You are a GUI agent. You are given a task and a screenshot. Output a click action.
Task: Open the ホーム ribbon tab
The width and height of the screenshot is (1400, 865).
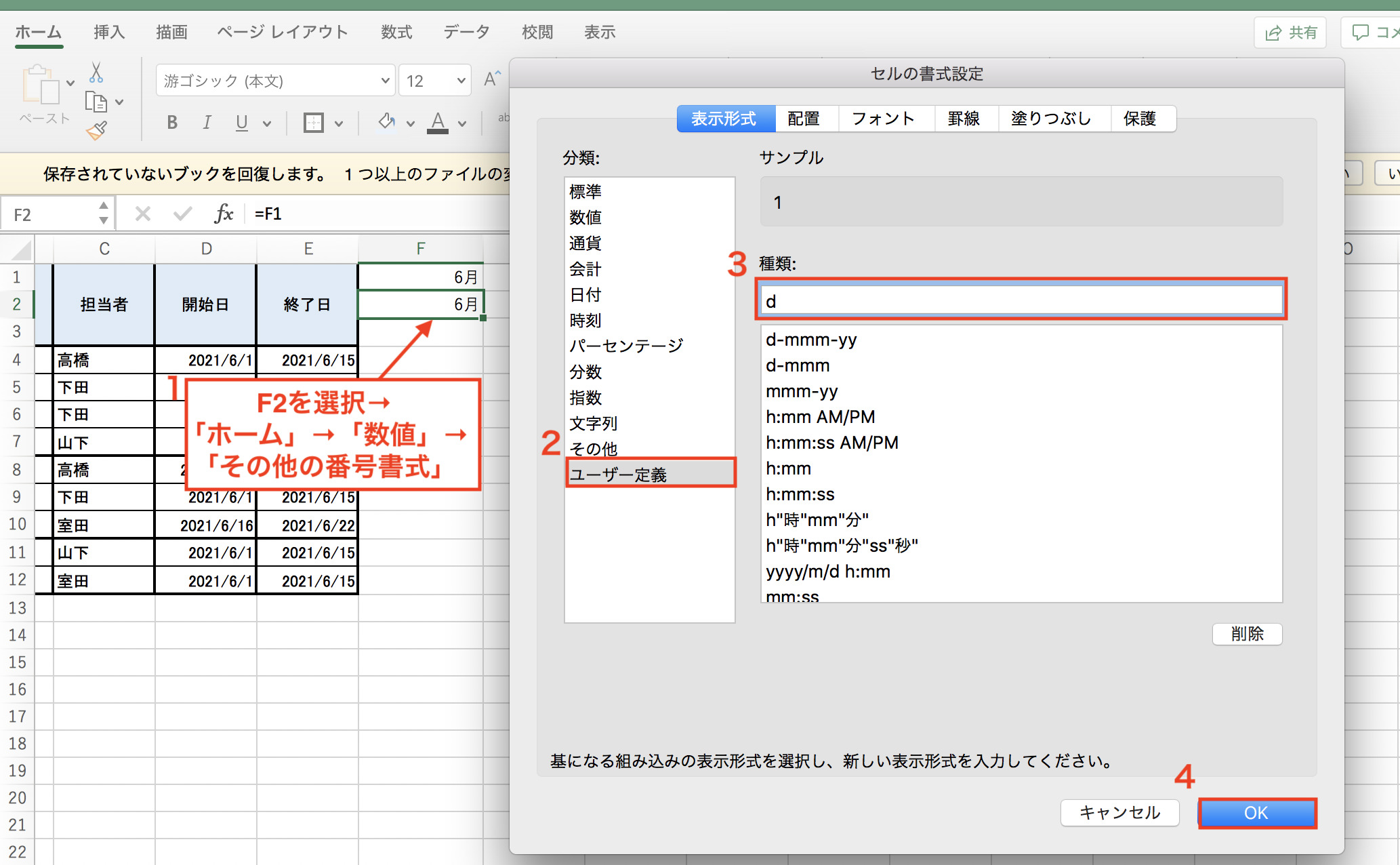39,32
